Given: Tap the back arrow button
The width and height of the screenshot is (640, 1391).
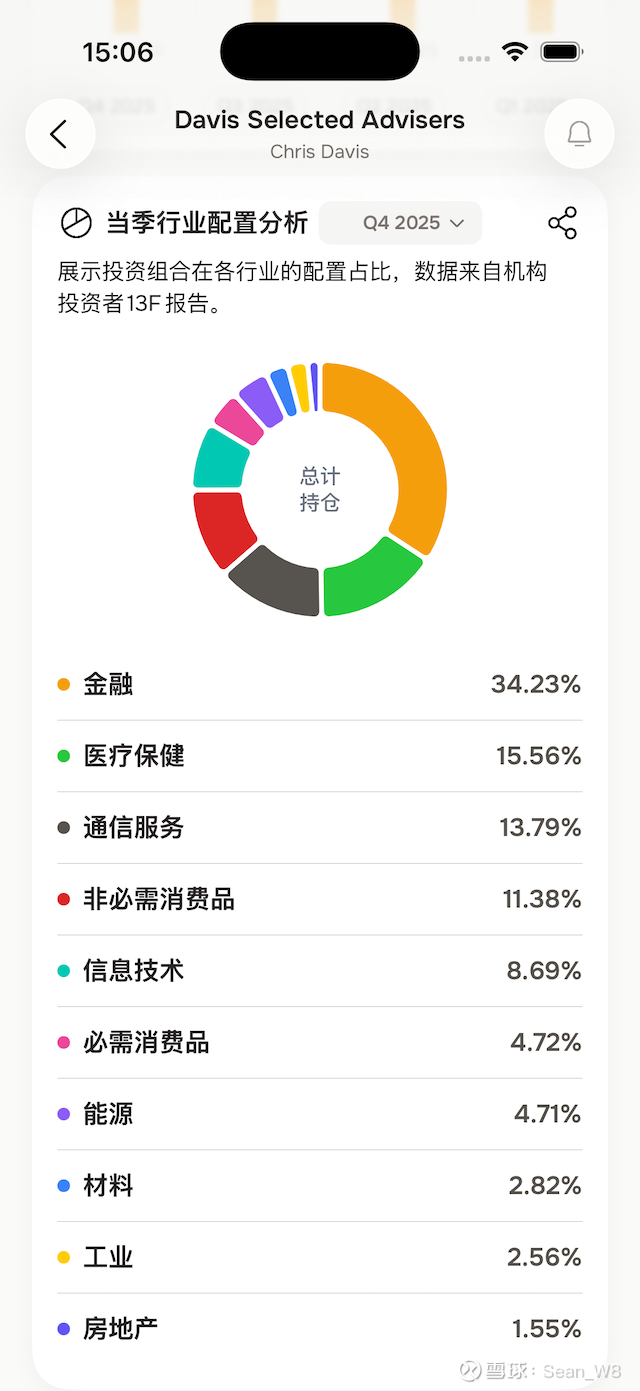Looking at the screenshot, I should 60,134.
